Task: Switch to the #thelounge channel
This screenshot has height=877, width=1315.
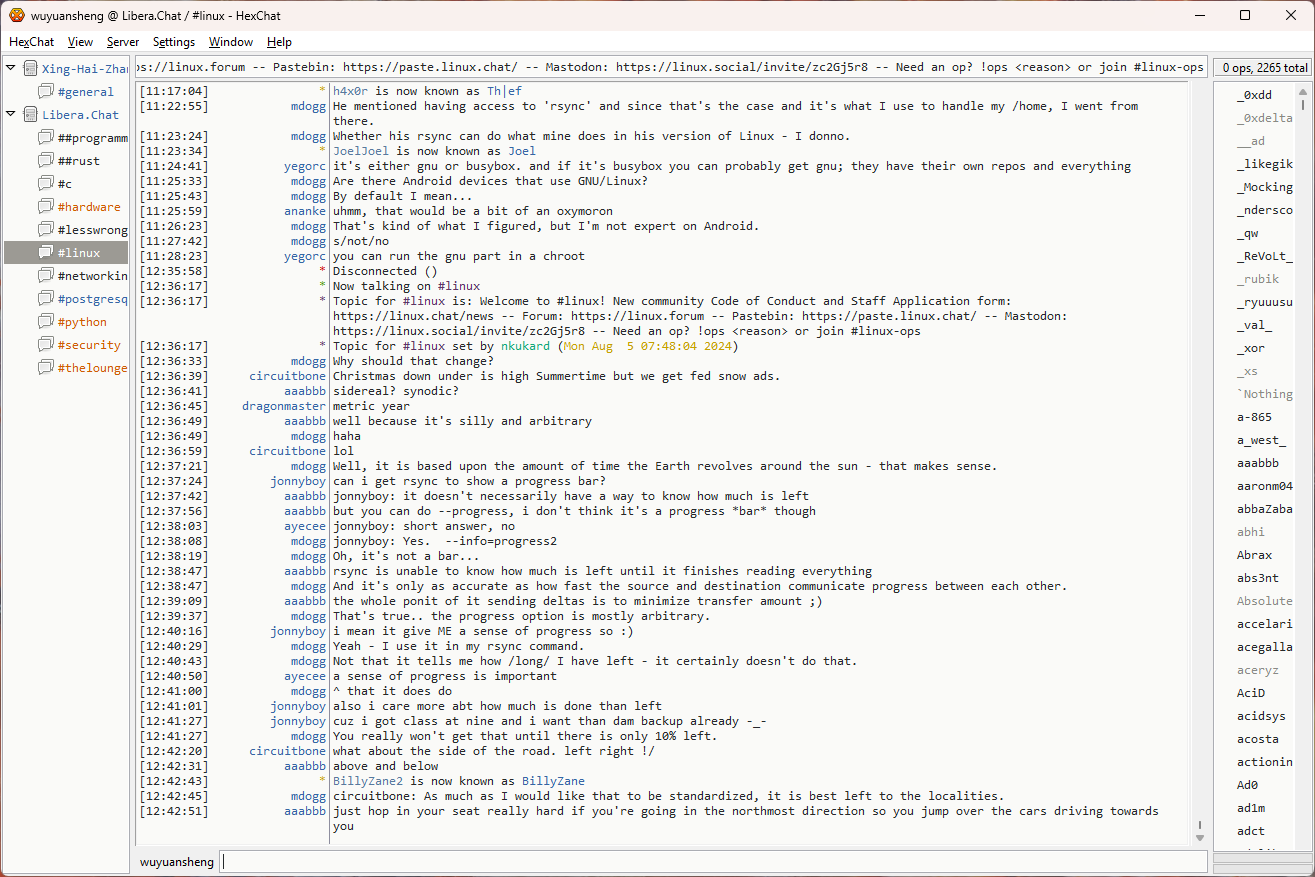Action: (92, 368)
